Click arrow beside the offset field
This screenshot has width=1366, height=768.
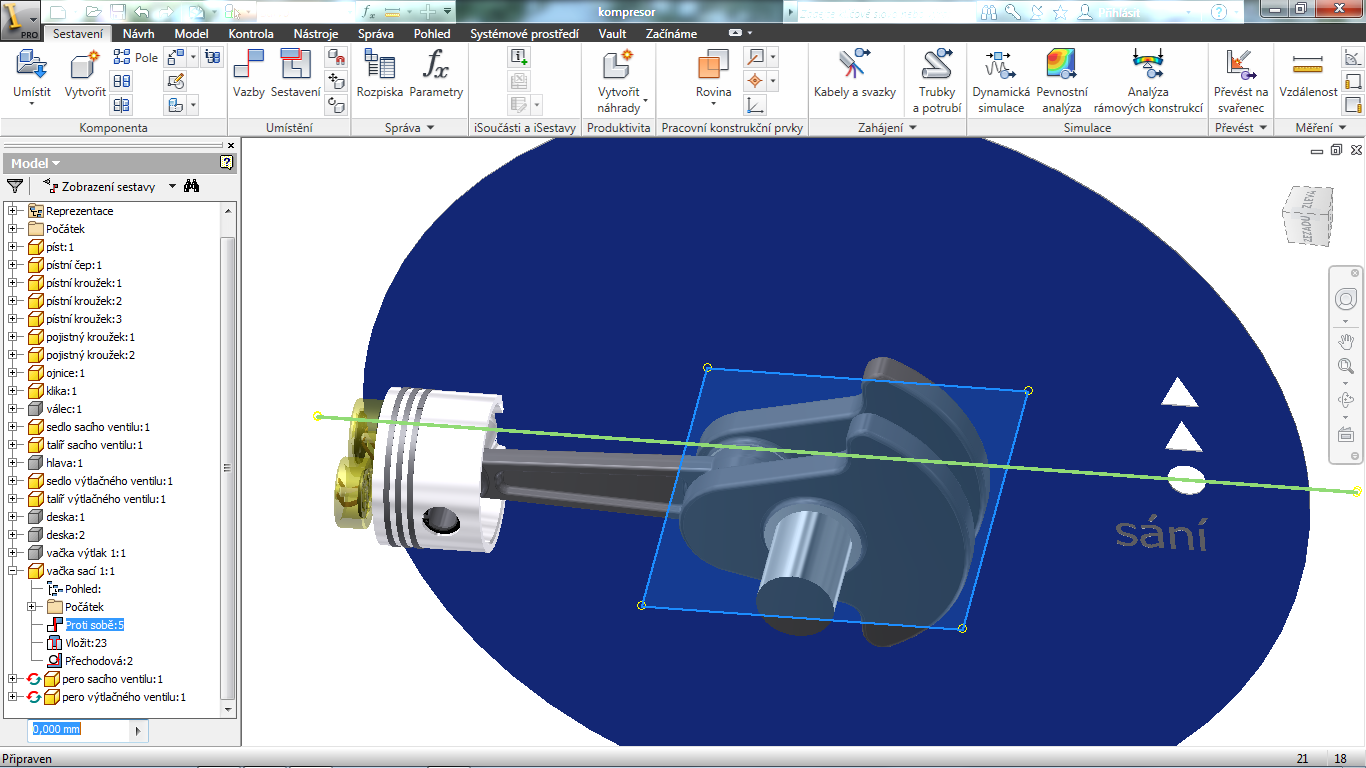tap(140, 730)
